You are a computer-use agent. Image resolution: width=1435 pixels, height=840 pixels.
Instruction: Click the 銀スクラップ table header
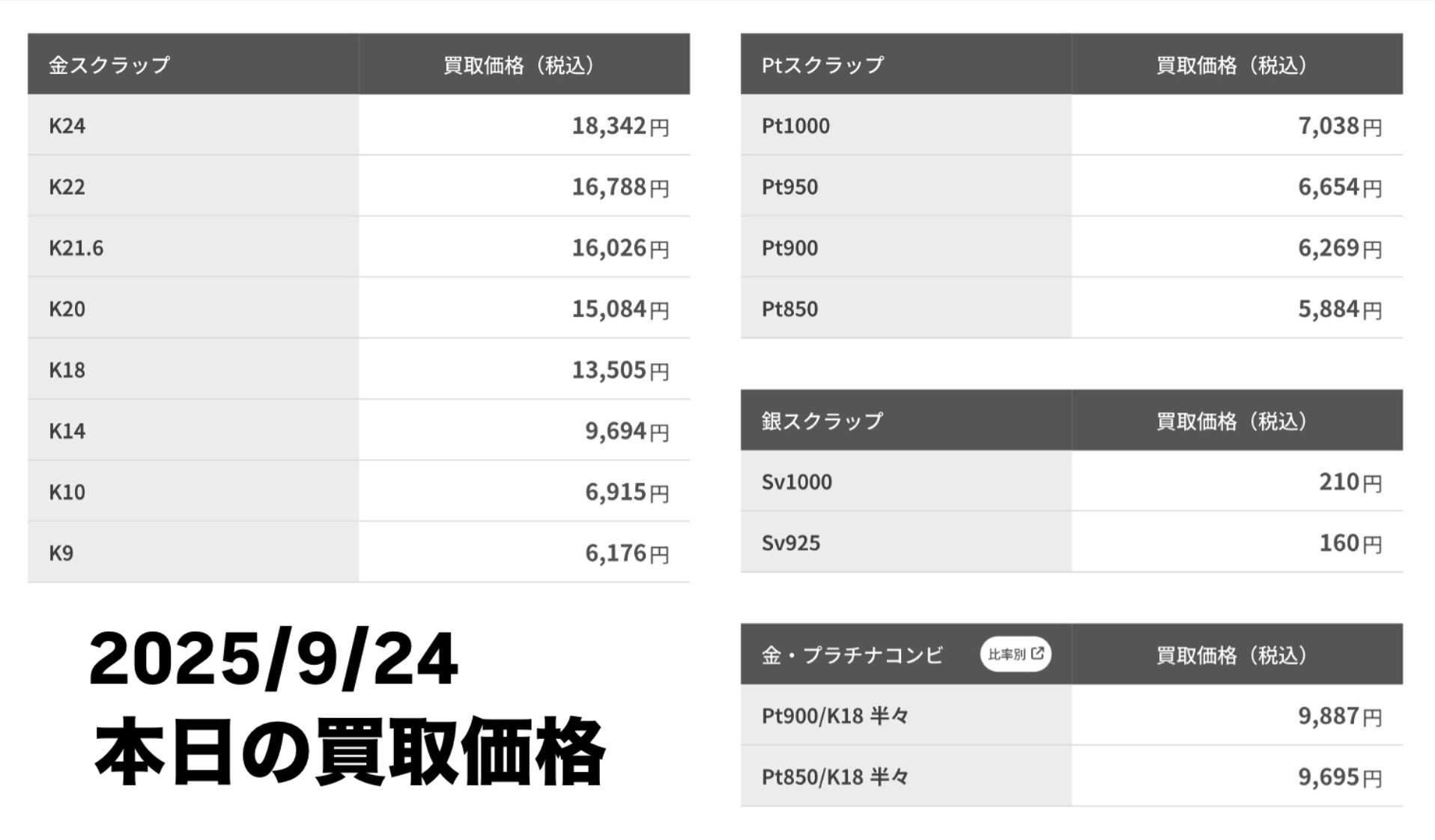coord(822,421)
